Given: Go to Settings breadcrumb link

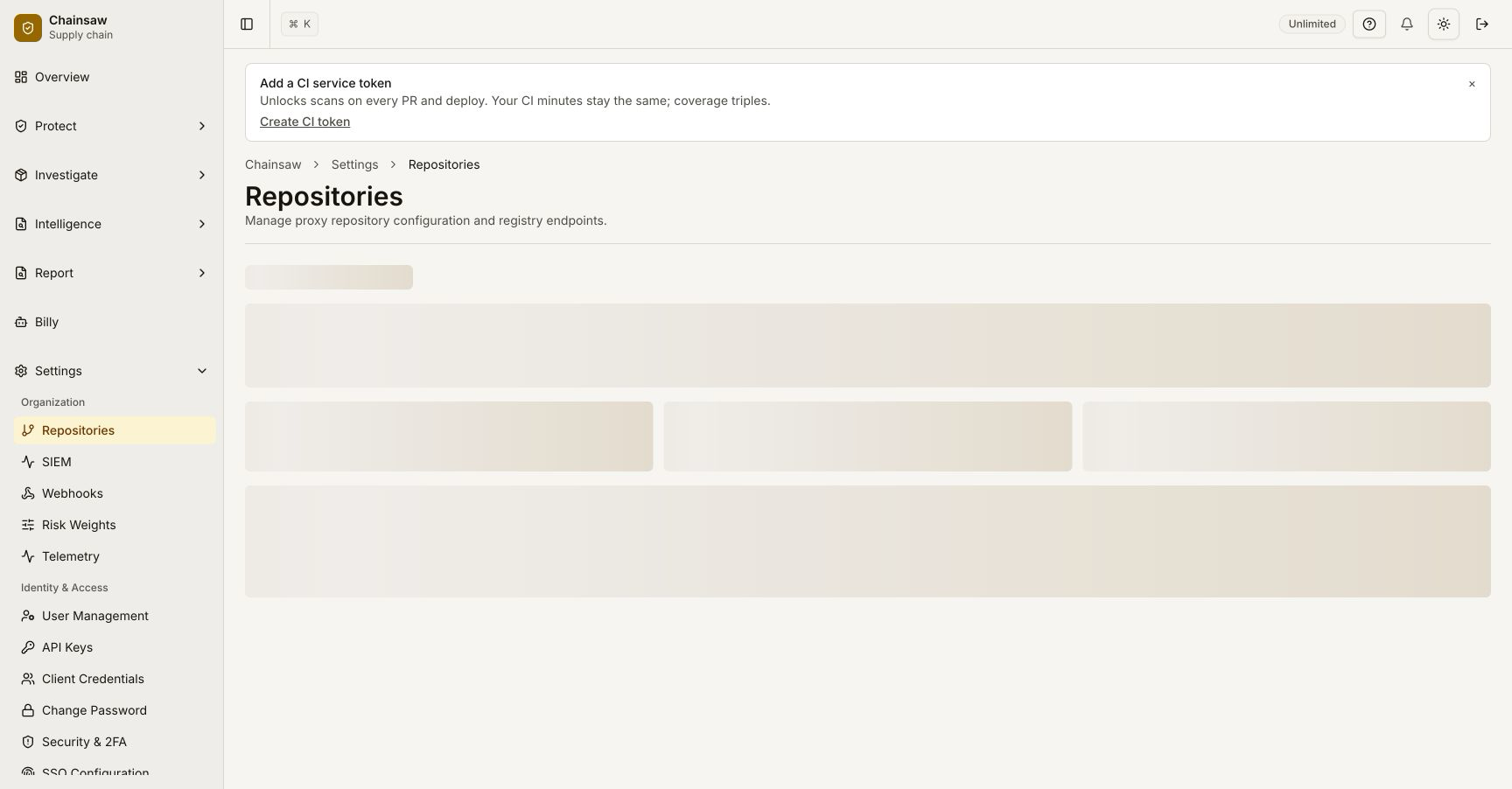Looking at the screenshot, I should tap(354, 164).
